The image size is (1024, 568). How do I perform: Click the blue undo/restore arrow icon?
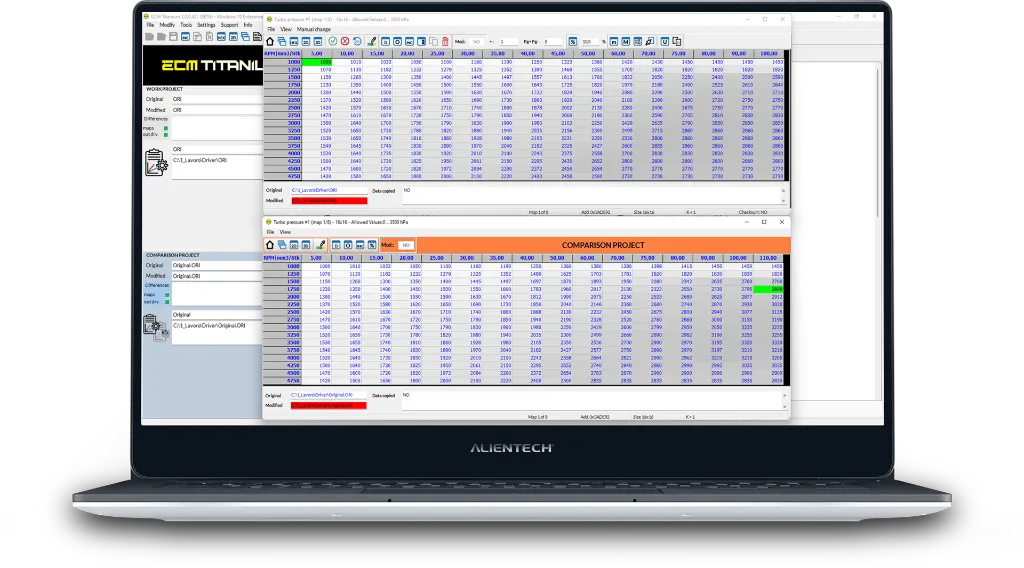(x=357, y=41)
